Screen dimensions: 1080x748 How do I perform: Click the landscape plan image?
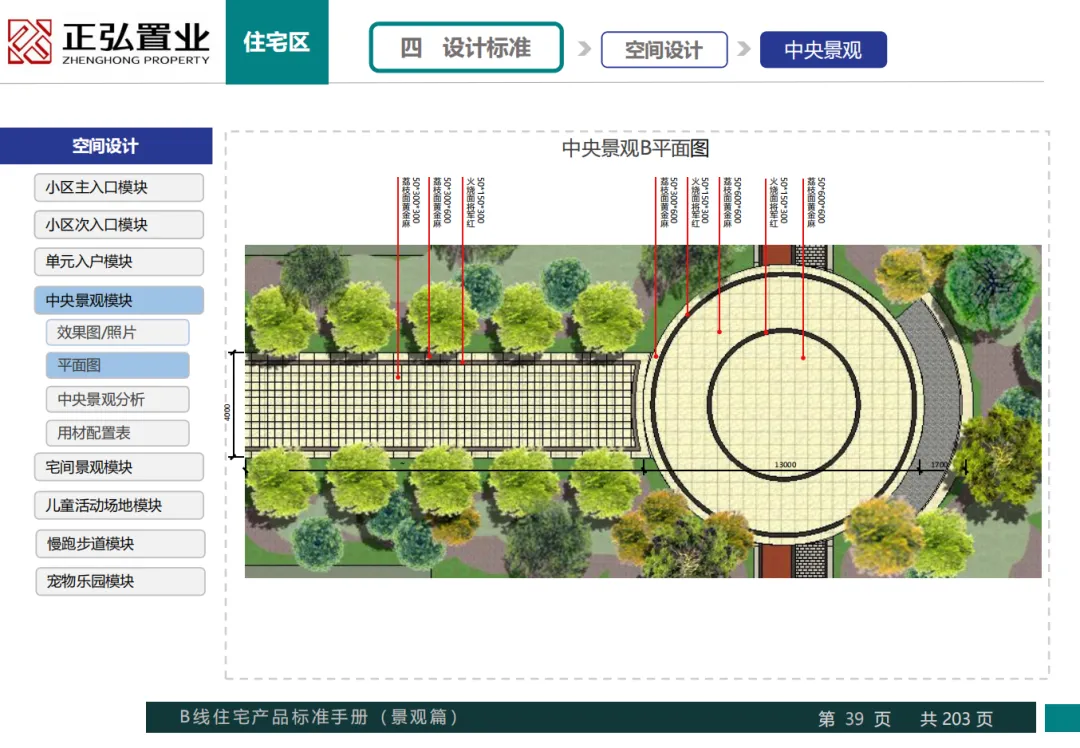pyautogui.click(x=643, y=411)
